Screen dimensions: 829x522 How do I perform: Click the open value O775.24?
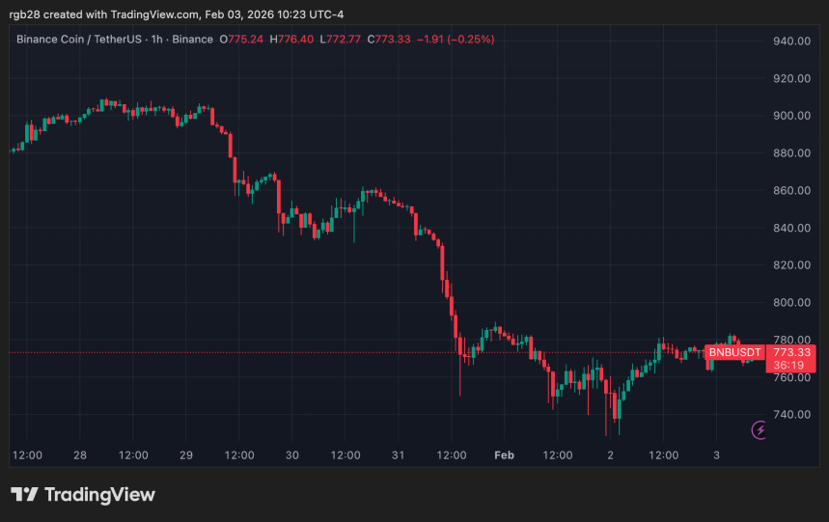coord(241,39)
